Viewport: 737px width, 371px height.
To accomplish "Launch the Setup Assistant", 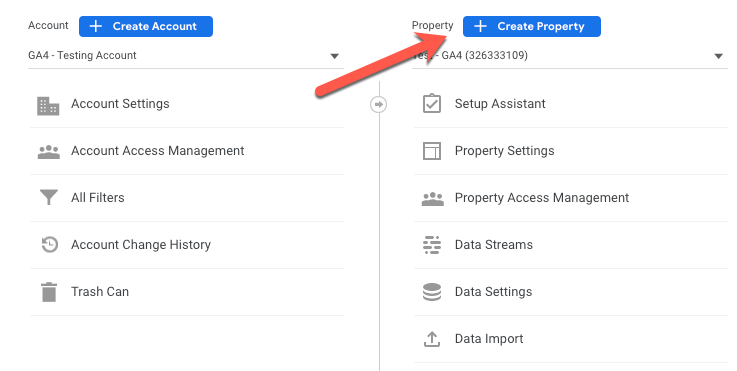I will point(571,104).
